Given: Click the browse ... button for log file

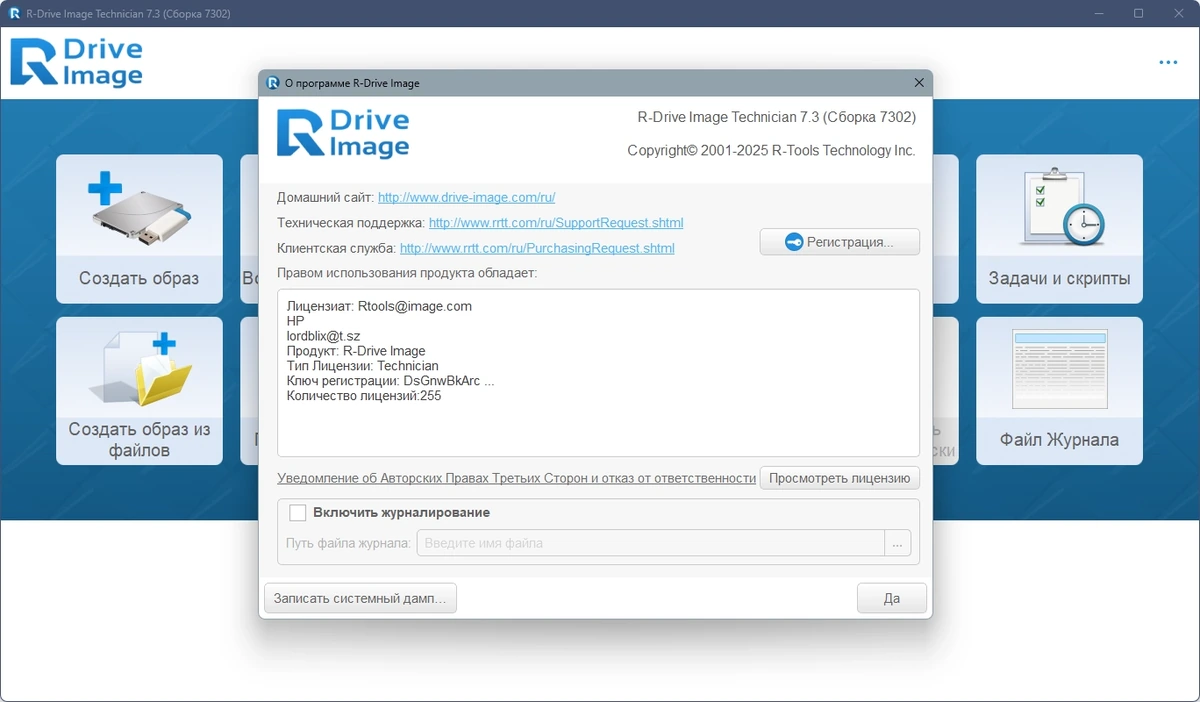Looking at the screenshot, I should click(x=897, y=543).
